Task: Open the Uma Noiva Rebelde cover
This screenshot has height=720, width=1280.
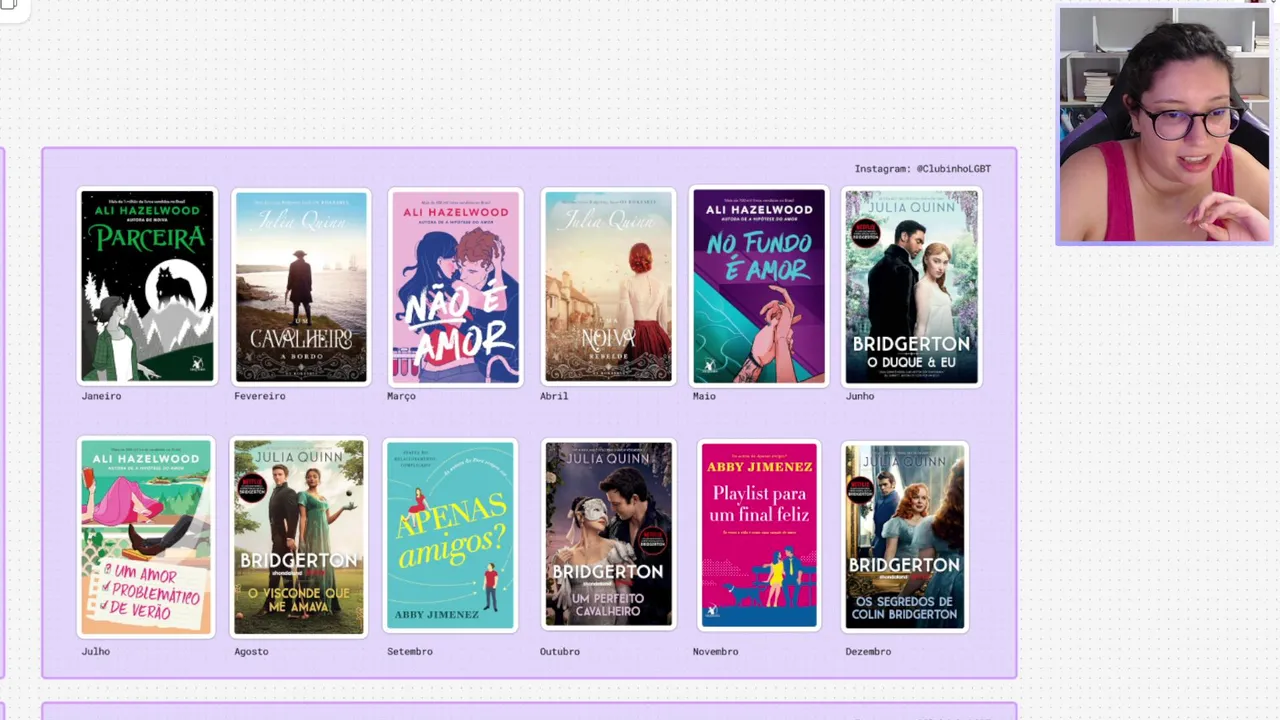Action: tap(608, 286)
